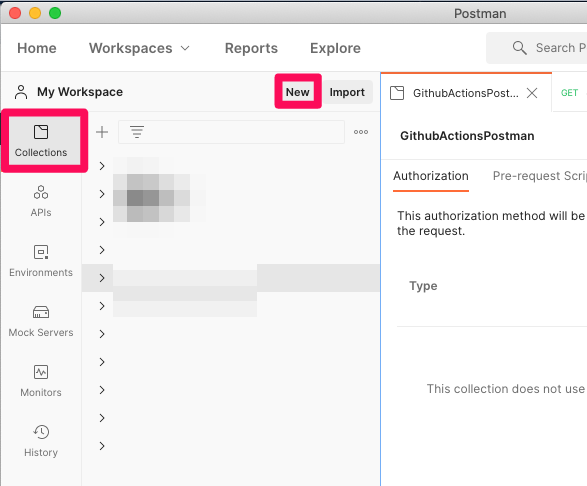Screen dimensions: 587x486
Task: Close the GithubActionsPost... tab
Action: (x=532, y=93)
